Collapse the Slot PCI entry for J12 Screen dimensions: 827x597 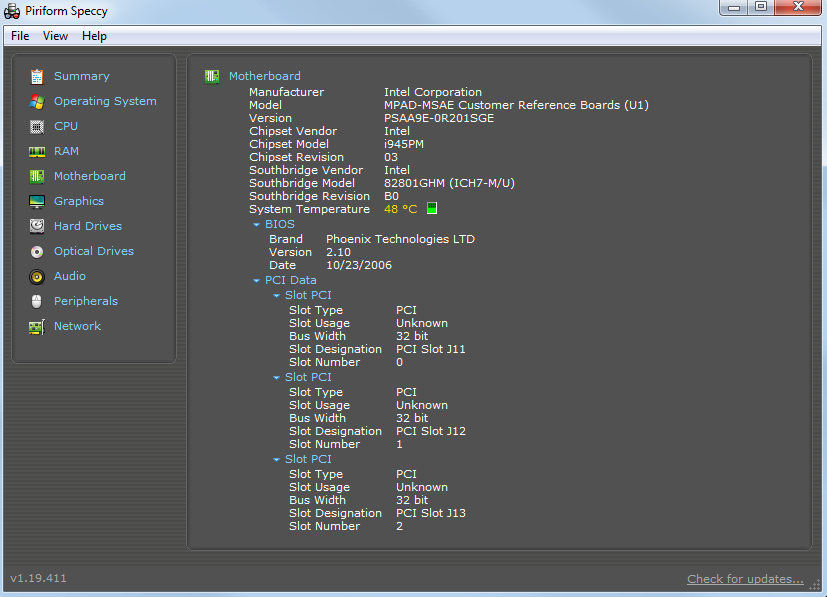coord(276,378)
